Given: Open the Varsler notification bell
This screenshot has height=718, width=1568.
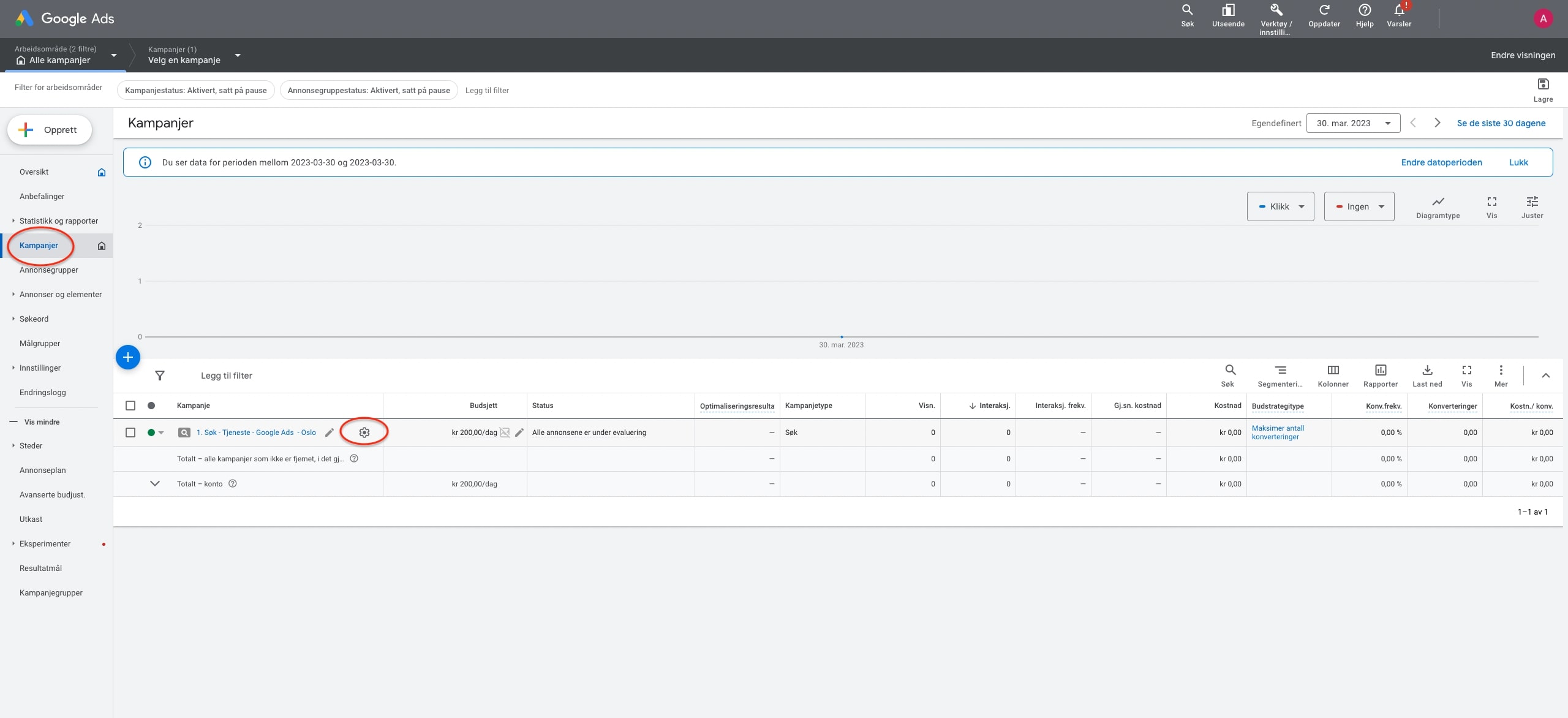Looking at the screenshot, I should pos(1399,10).
